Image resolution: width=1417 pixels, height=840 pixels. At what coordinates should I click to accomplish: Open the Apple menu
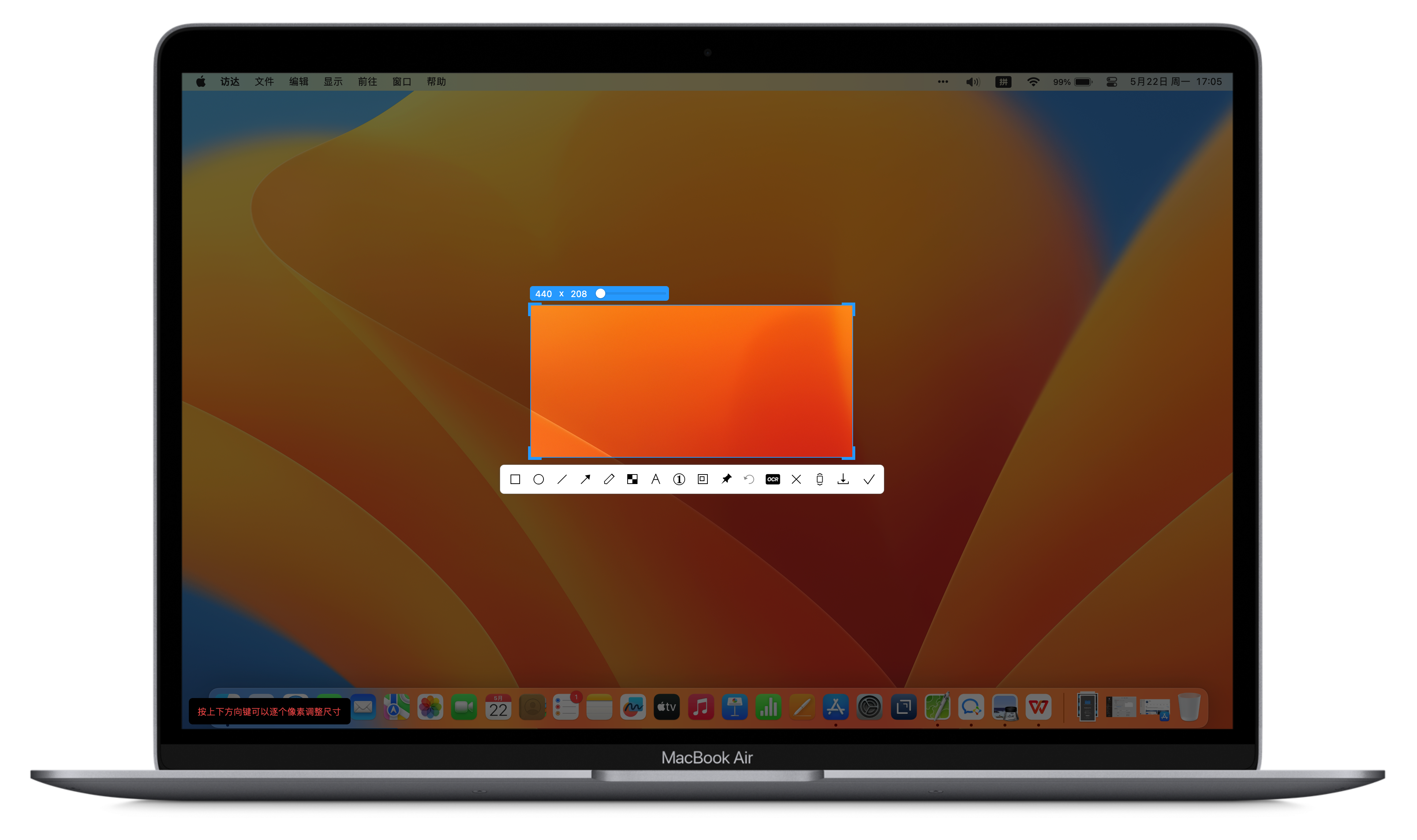click(201, 82)
